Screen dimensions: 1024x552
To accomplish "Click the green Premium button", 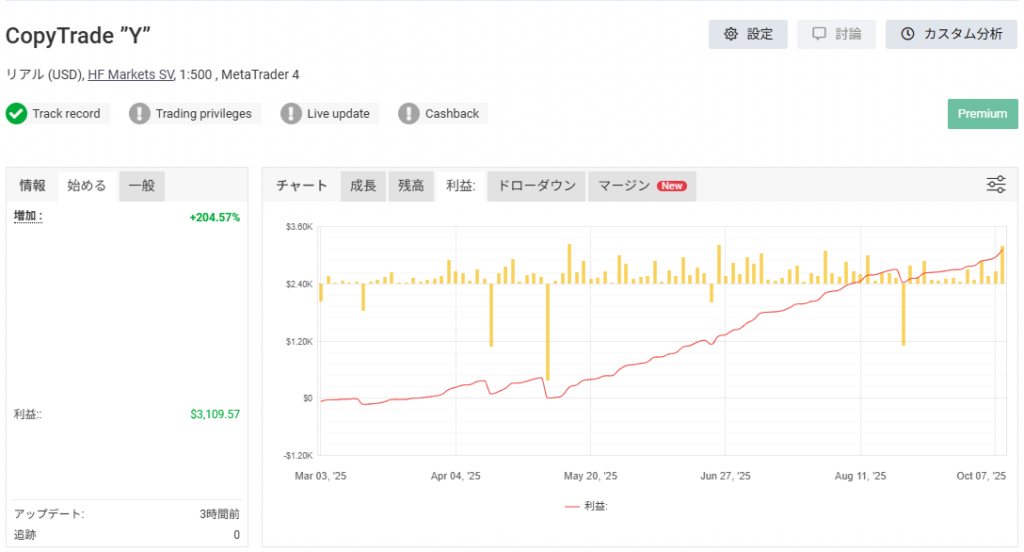I will pyautogui.click(x=982, y=114).
